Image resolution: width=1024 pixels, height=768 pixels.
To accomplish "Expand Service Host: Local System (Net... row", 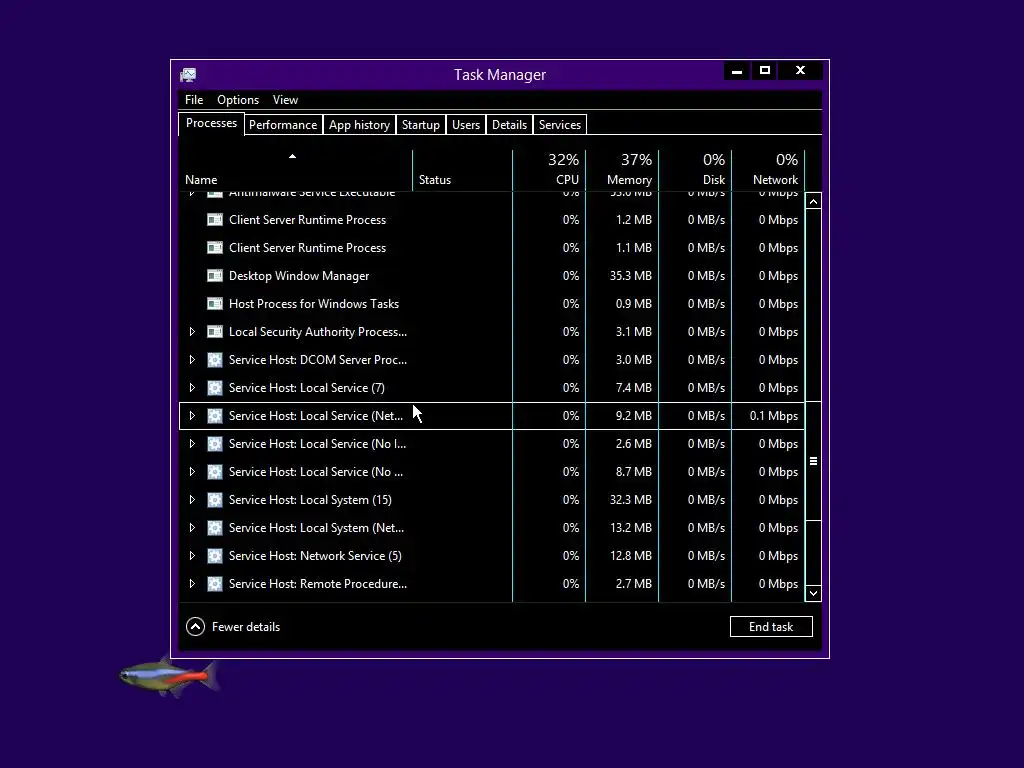I will tap(192, 528).
